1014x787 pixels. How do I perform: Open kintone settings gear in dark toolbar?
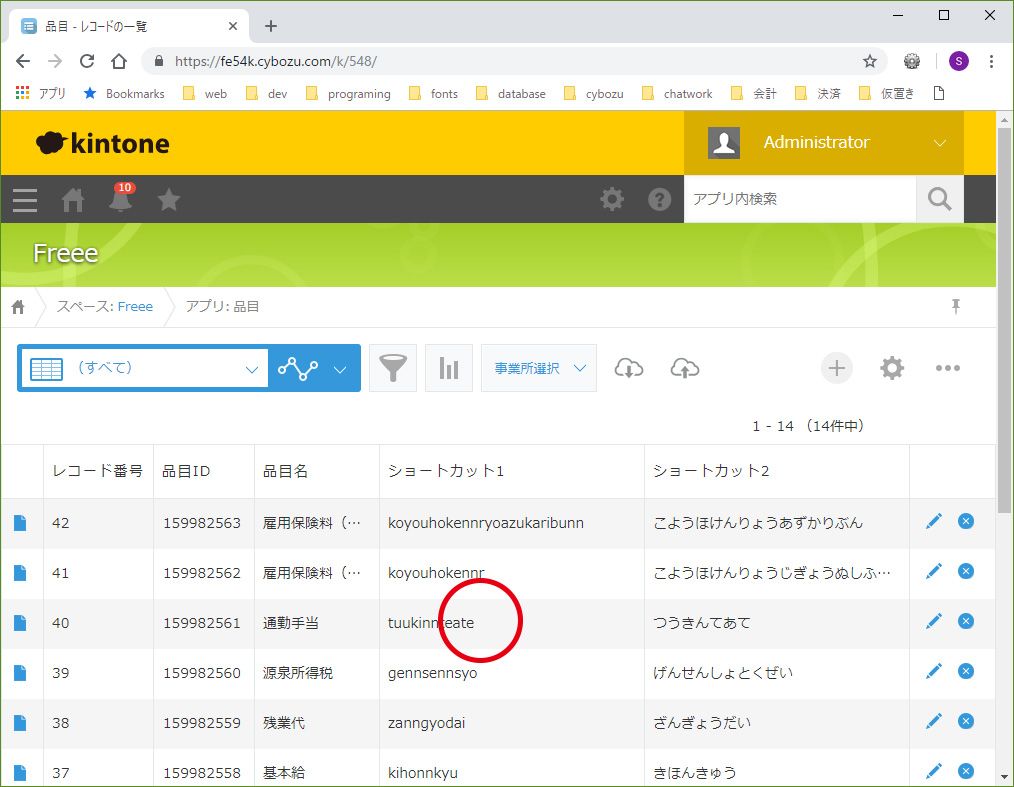612,199
